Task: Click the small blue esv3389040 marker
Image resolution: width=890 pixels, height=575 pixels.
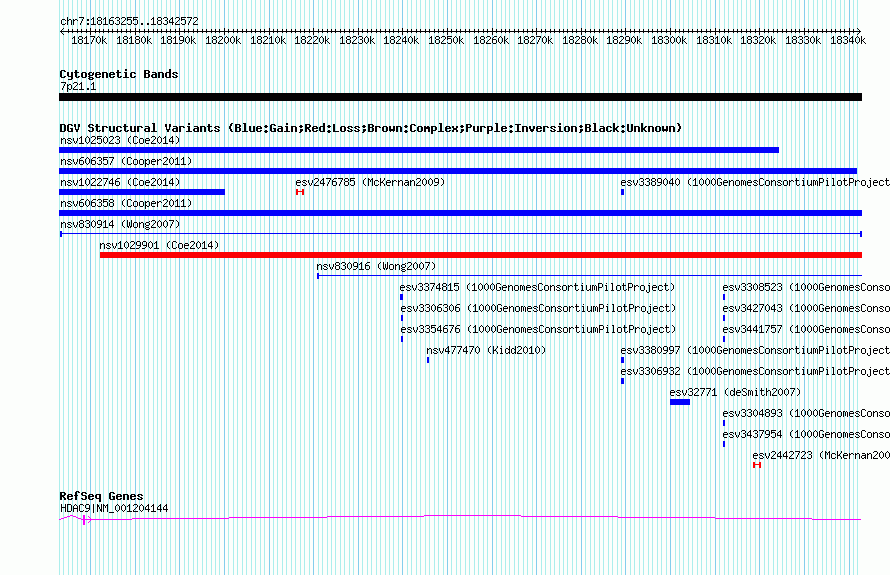Action: (623, 192)
